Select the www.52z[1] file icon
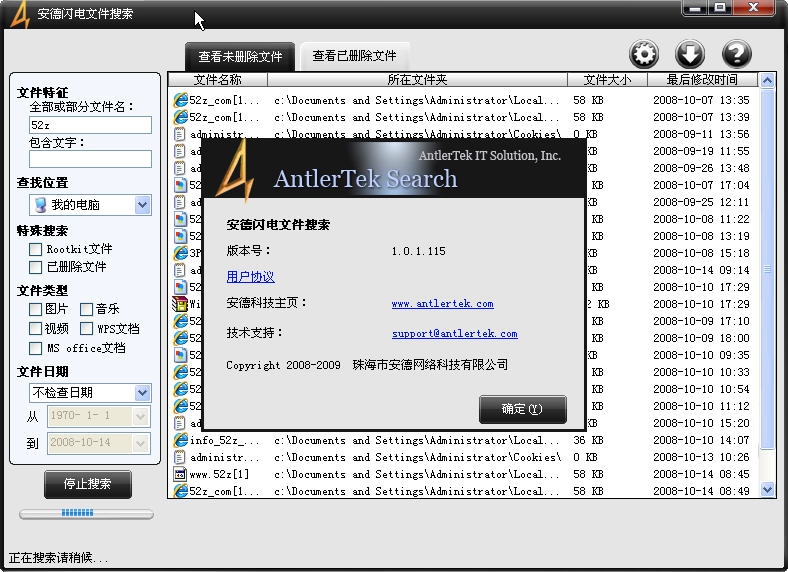 (x=180, y=474)
